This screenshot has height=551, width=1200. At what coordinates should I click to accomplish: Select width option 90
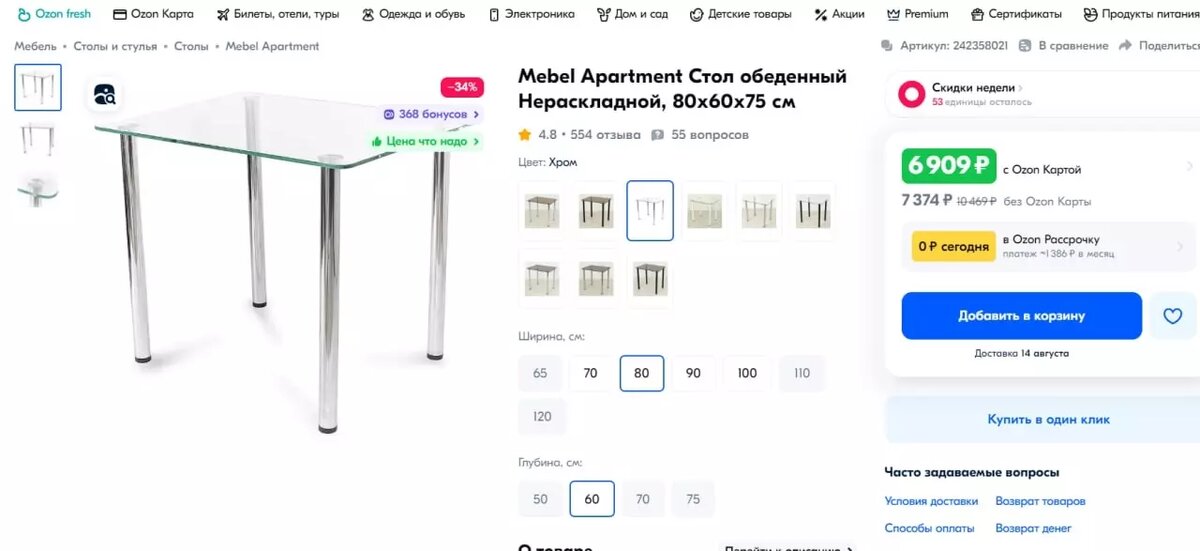pos(693,373)
